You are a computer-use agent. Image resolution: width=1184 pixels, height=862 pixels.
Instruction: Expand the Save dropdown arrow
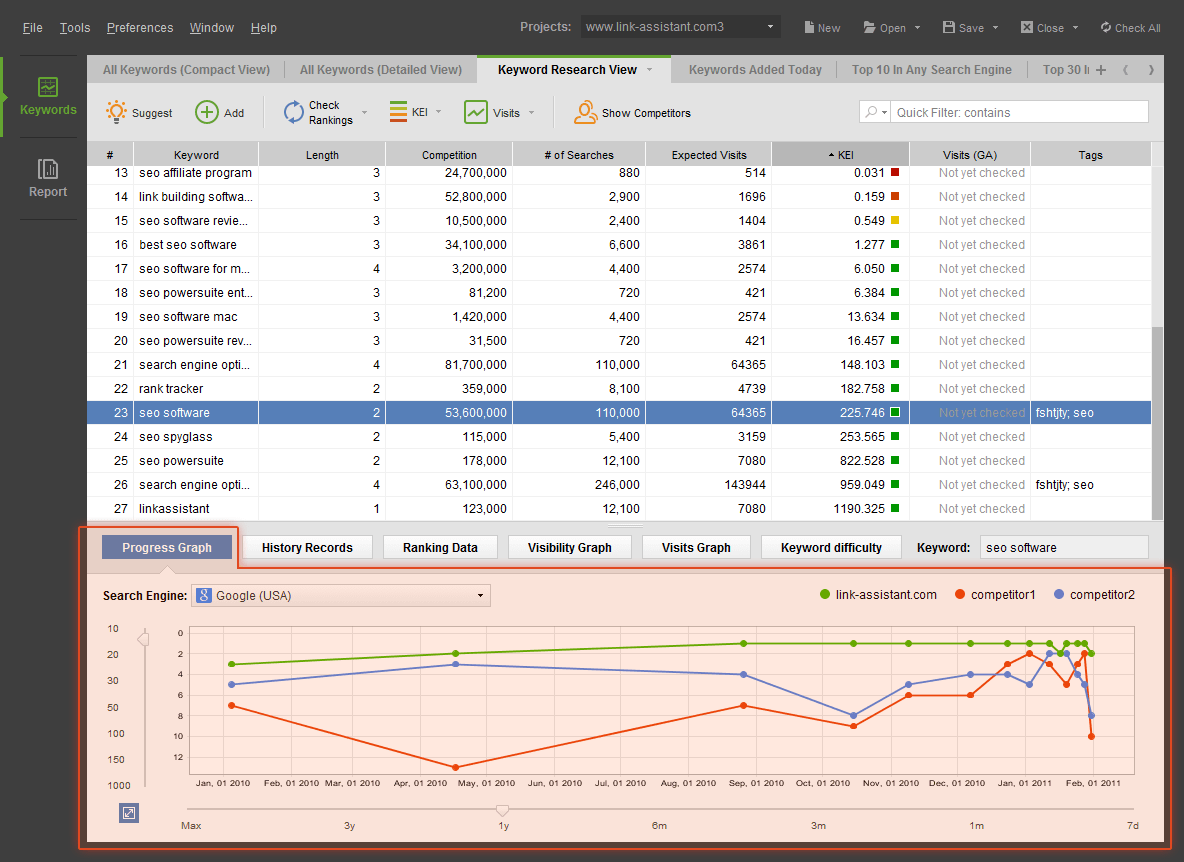tap(995, 28)
